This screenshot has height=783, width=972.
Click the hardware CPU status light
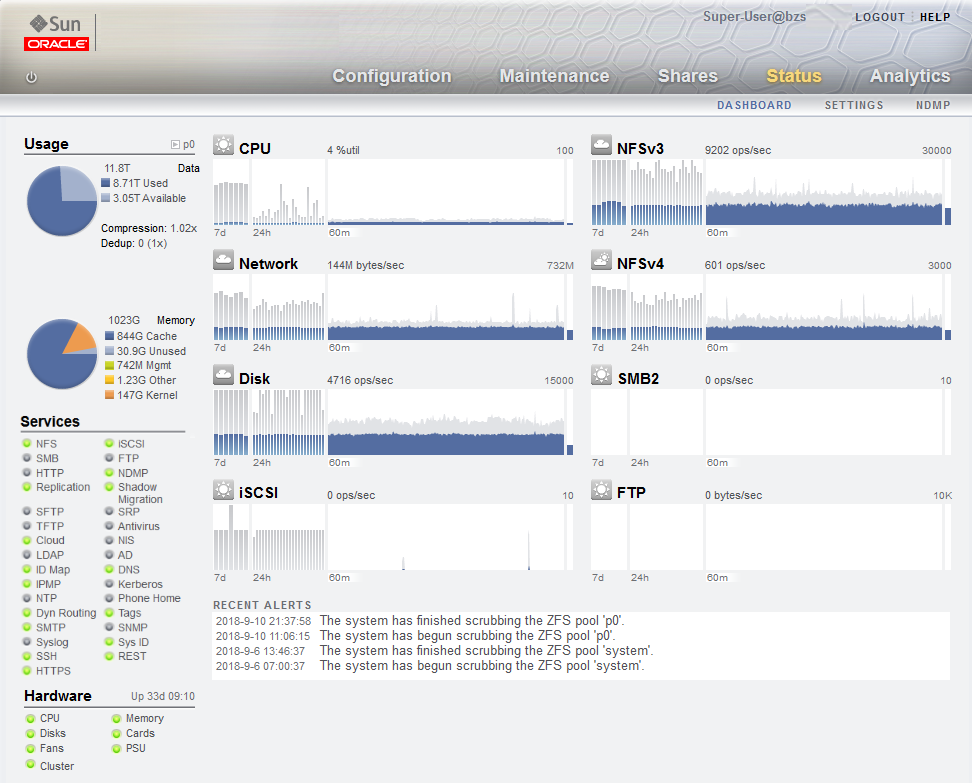[x=30, y=719]
